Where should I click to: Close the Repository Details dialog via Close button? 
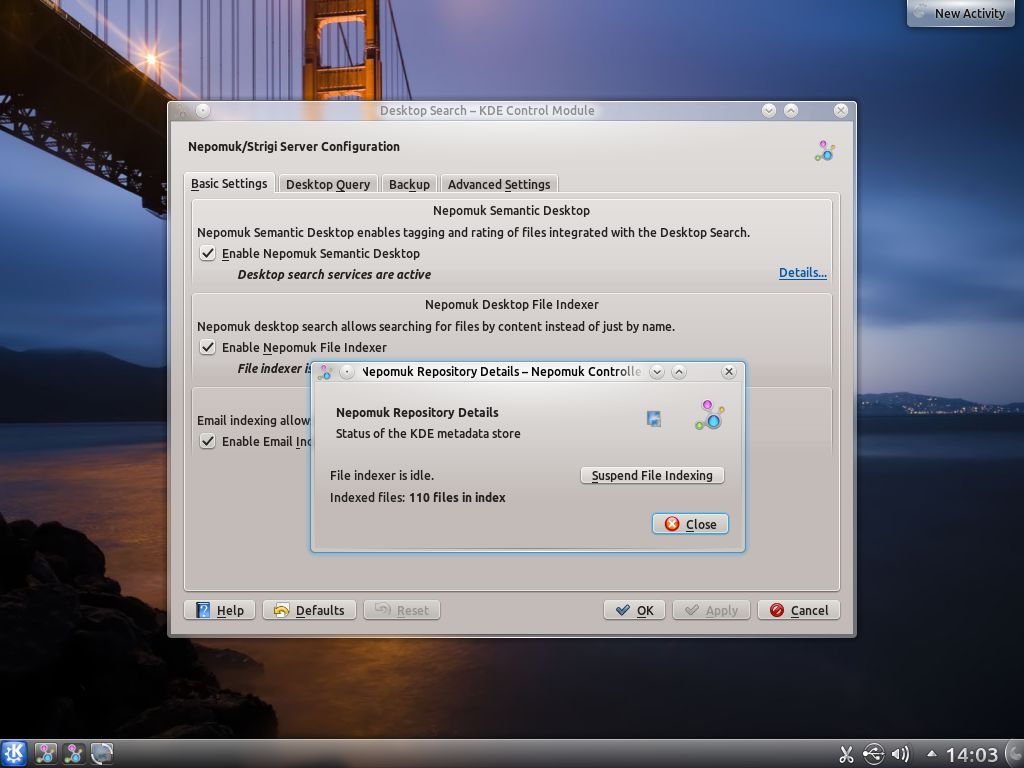[x=690, y=524]
